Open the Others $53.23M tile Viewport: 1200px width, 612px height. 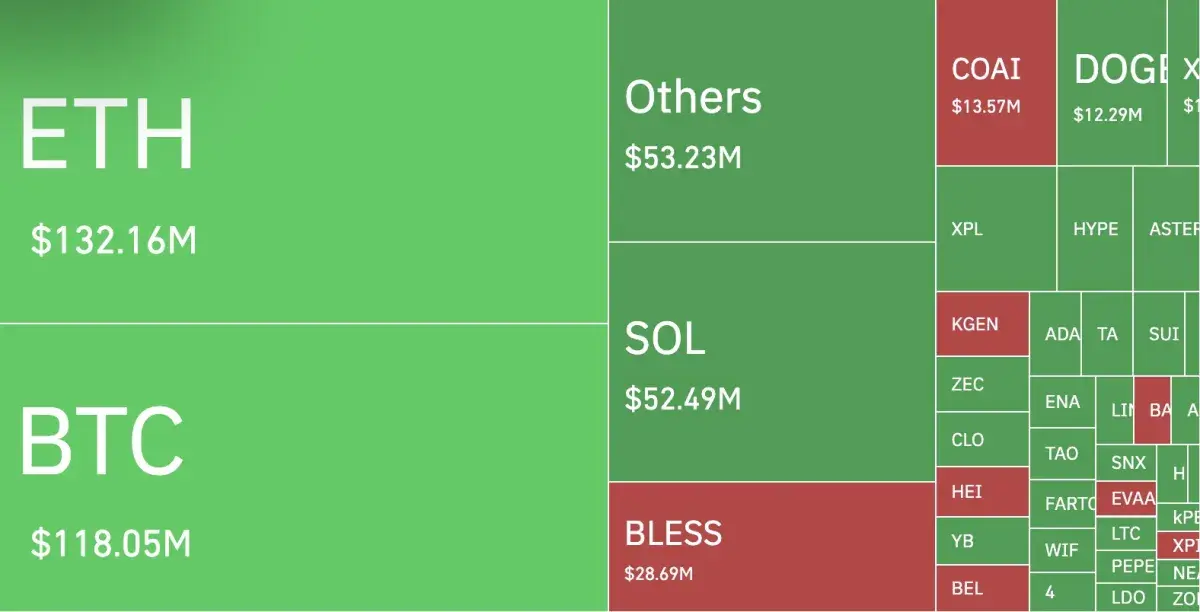coord(771,121)
